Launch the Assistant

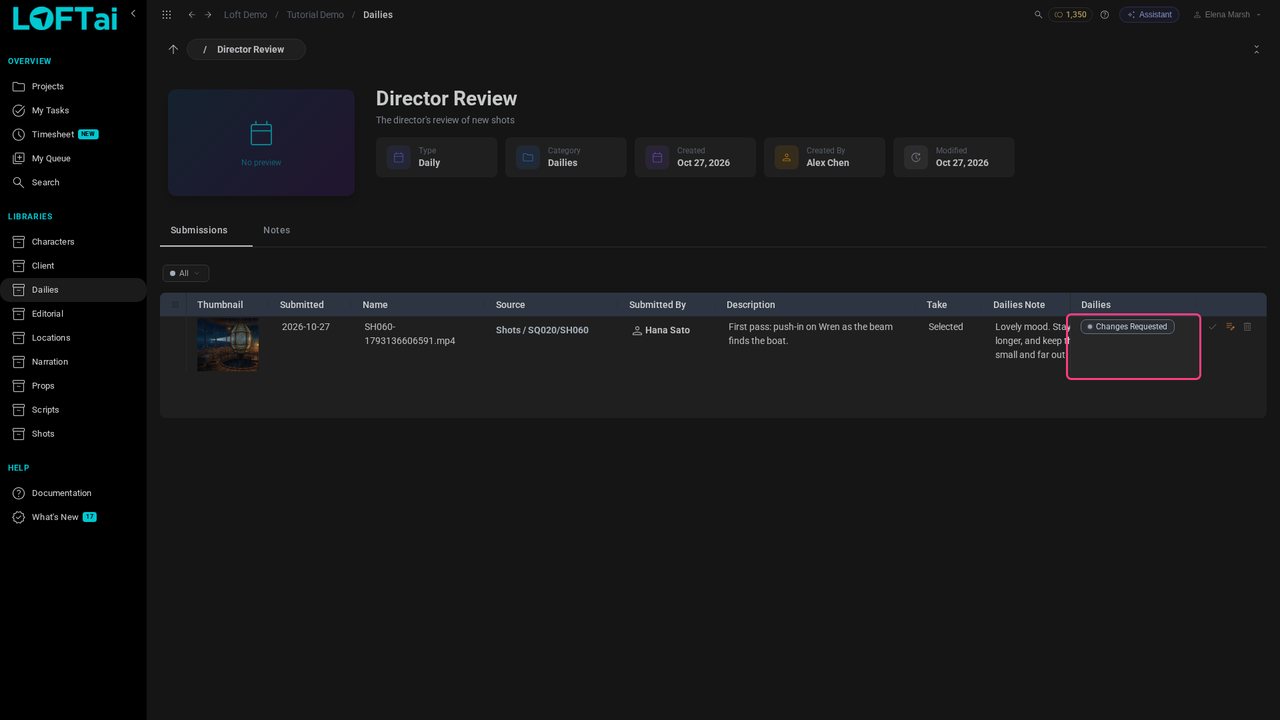(1149, 15)
